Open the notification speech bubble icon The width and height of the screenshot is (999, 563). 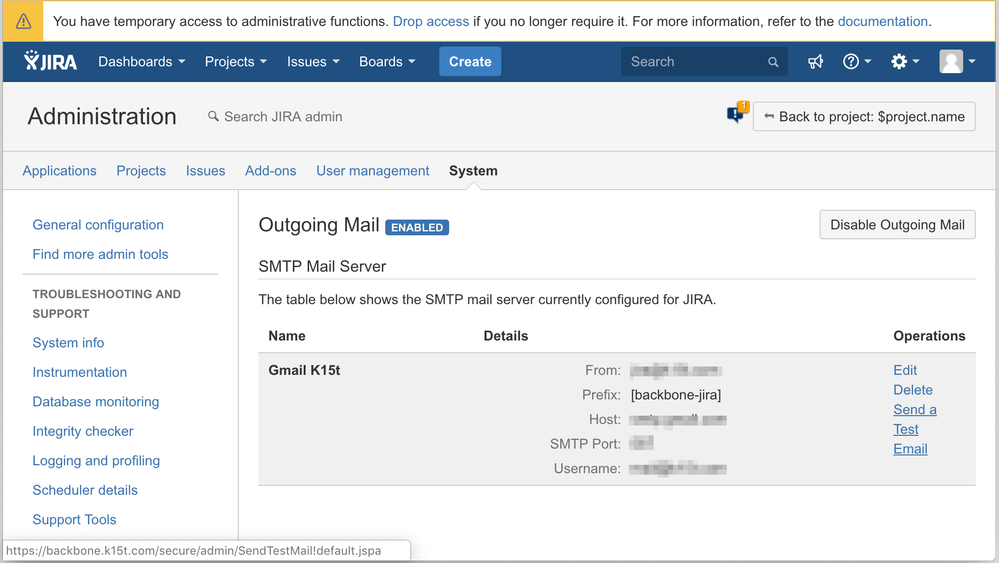(737, 113)
